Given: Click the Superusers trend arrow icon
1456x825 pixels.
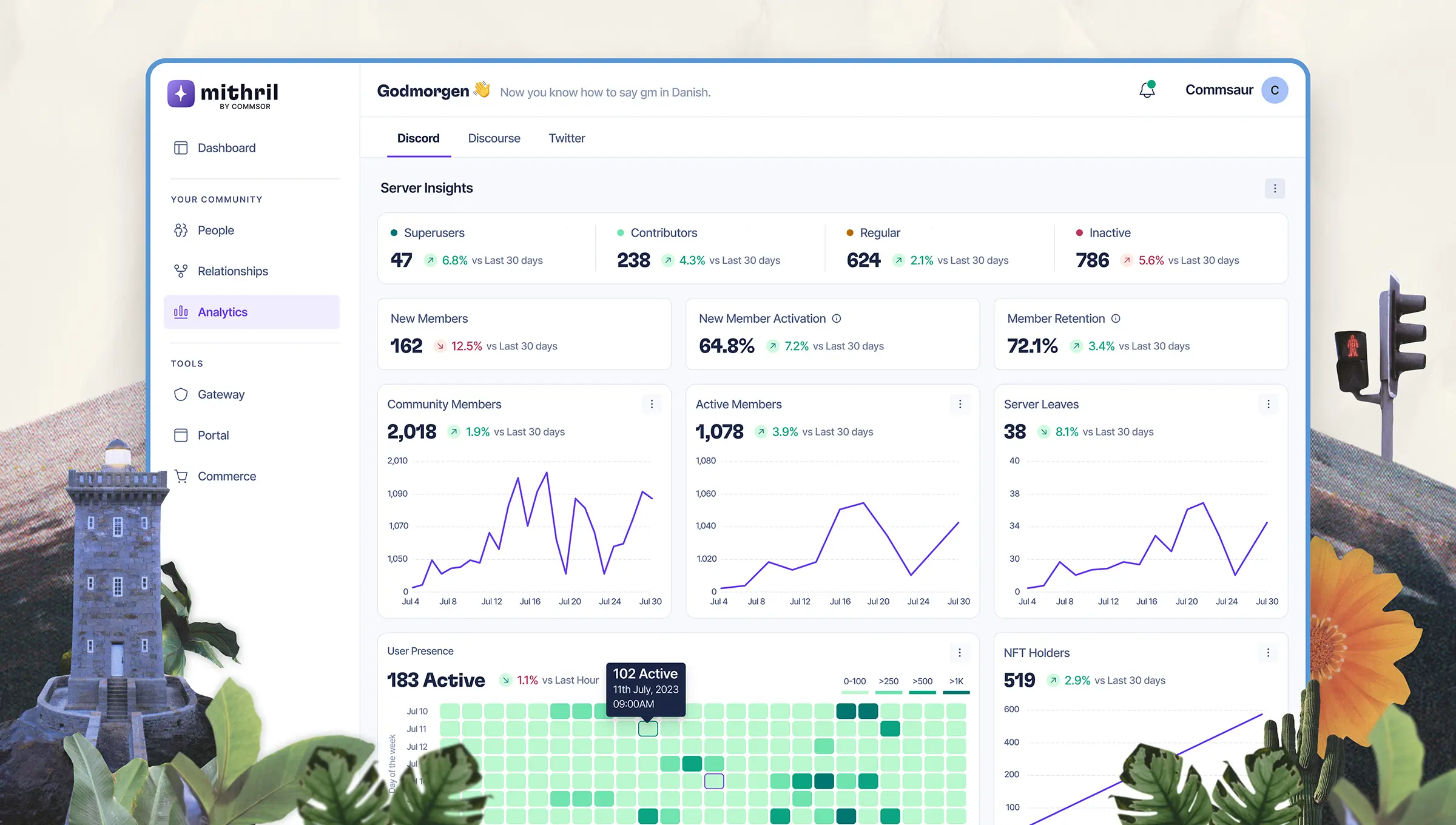Looking at the screenshot, I should 430,260.
